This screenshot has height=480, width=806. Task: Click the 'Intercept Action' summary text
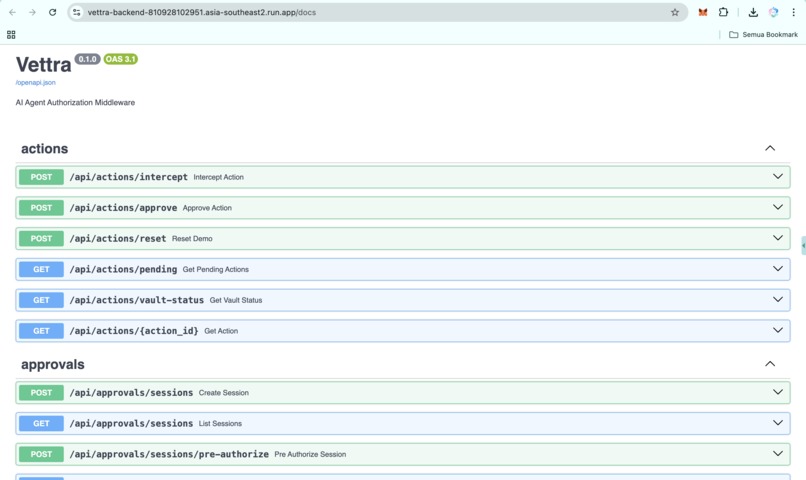[x=218, y=177]
